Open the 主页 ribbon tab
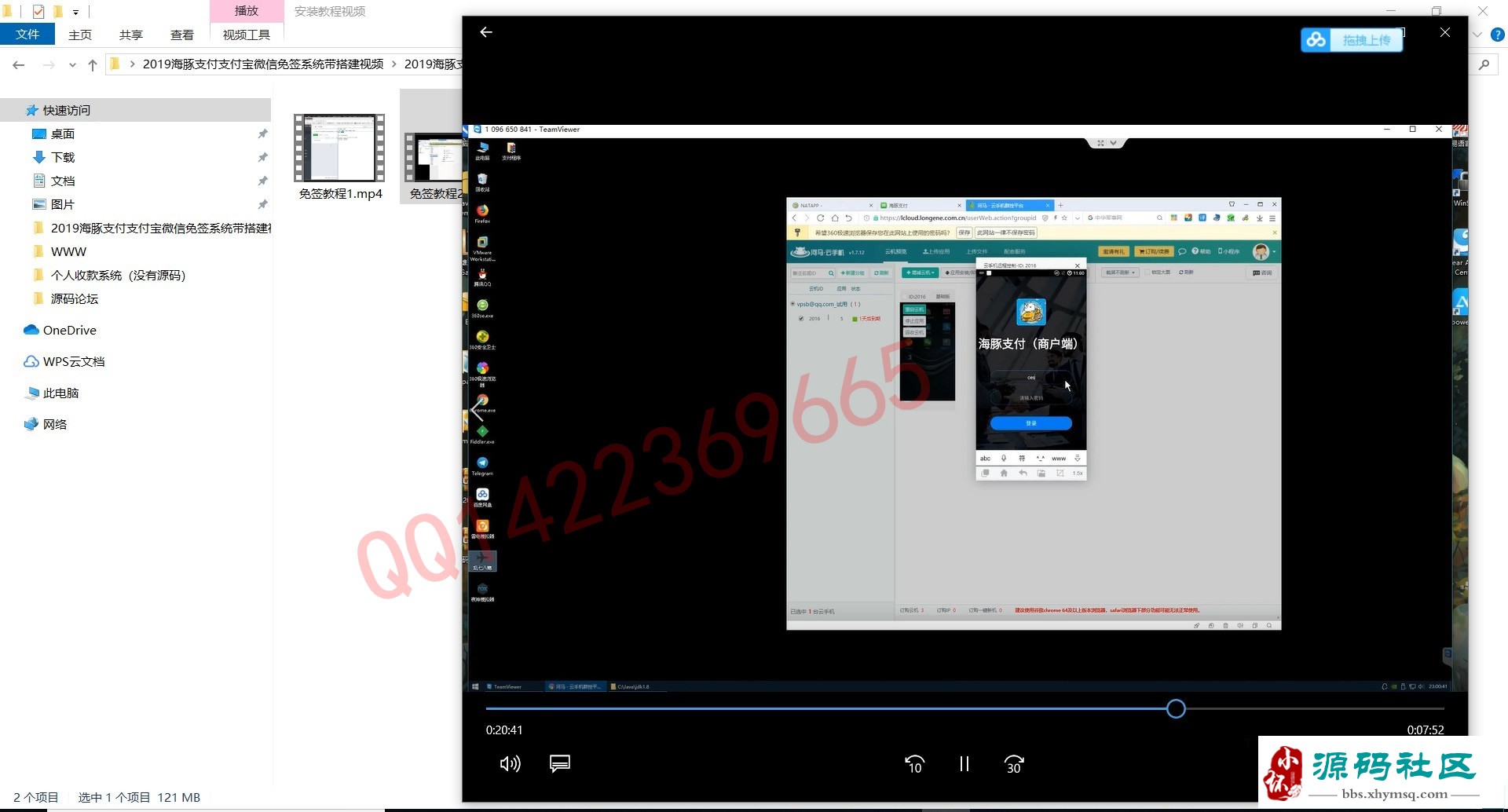Viewport: 1508px width, 812px height. tap(80, 35)
